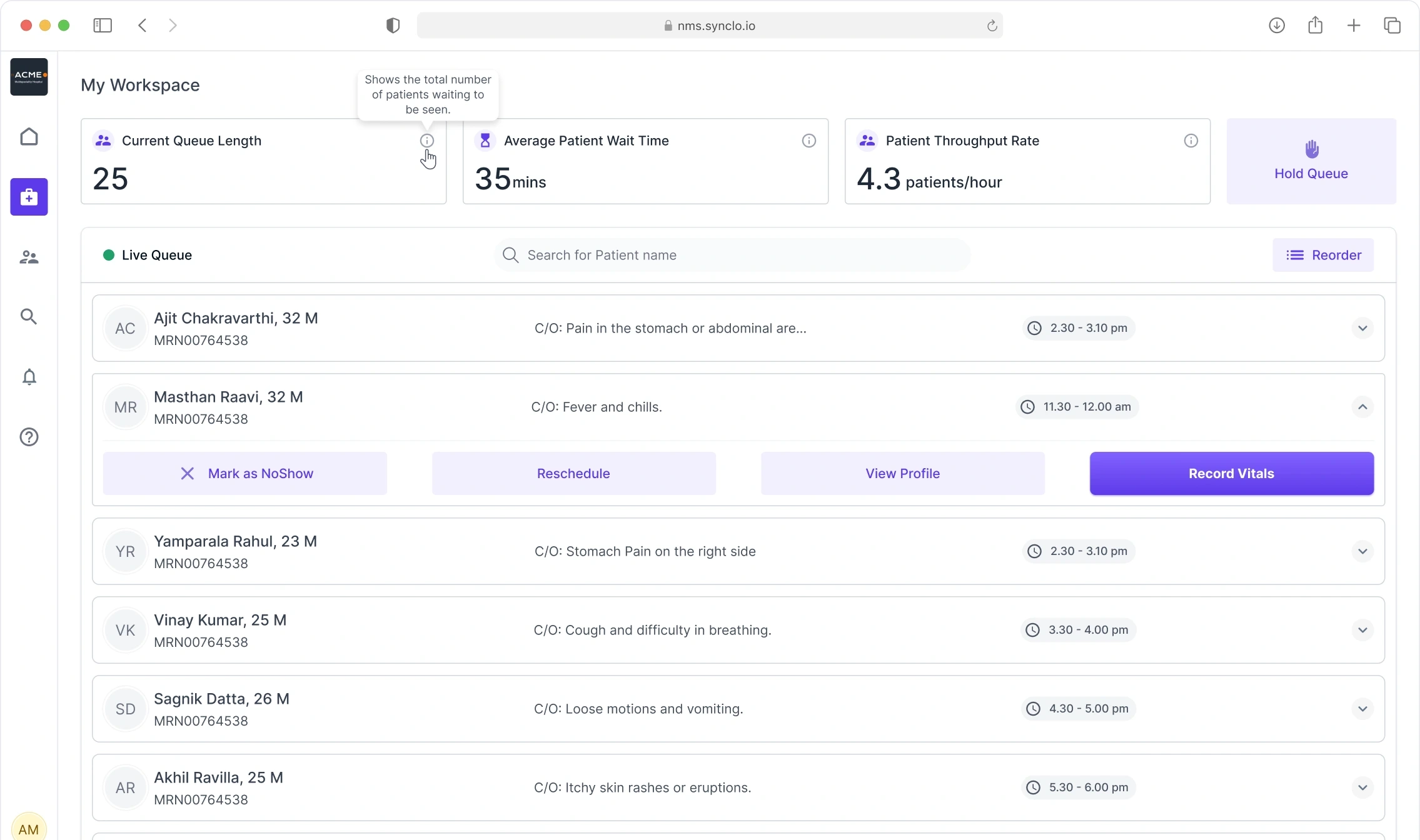Image resolution: width=1420 pixels, height=840 pixels.
Task: Click the Hold Queue button
Action: (1311, 161)
